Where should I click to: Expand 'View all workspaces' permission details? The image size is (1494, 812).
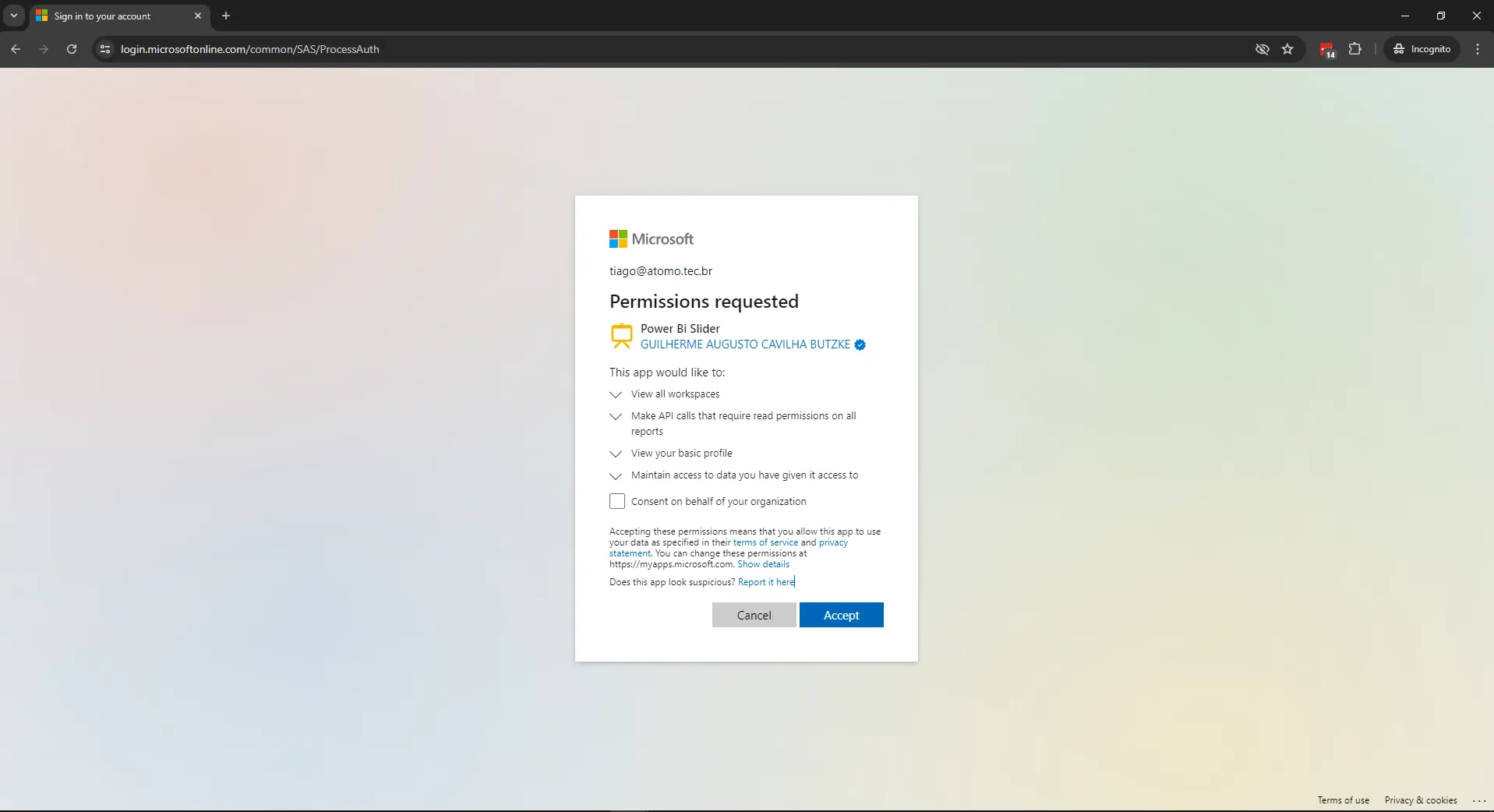click(x=616, y=394)
